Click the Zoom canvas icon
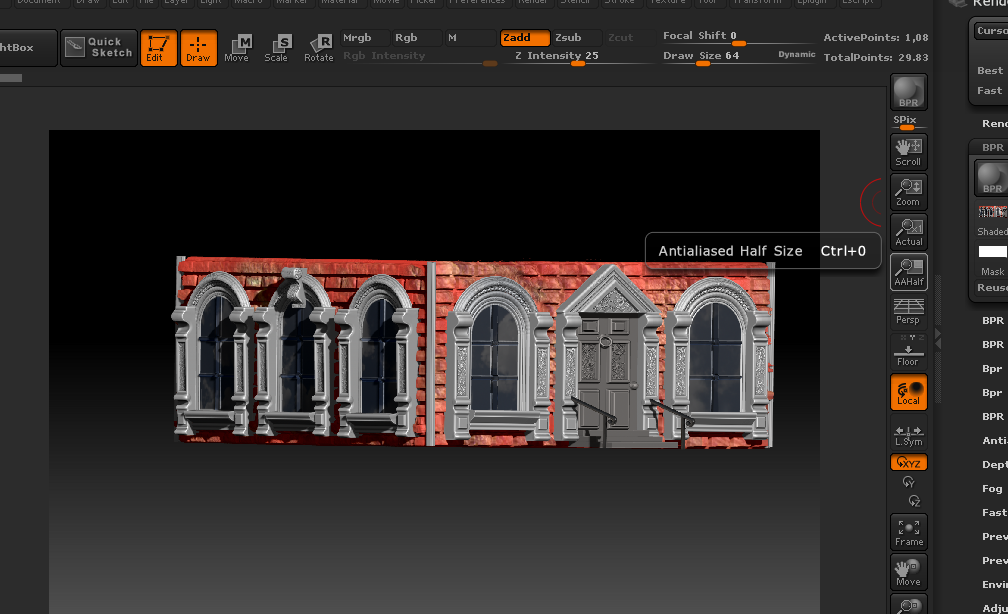This screenshot has height=614, width=1008. [908, 192]
